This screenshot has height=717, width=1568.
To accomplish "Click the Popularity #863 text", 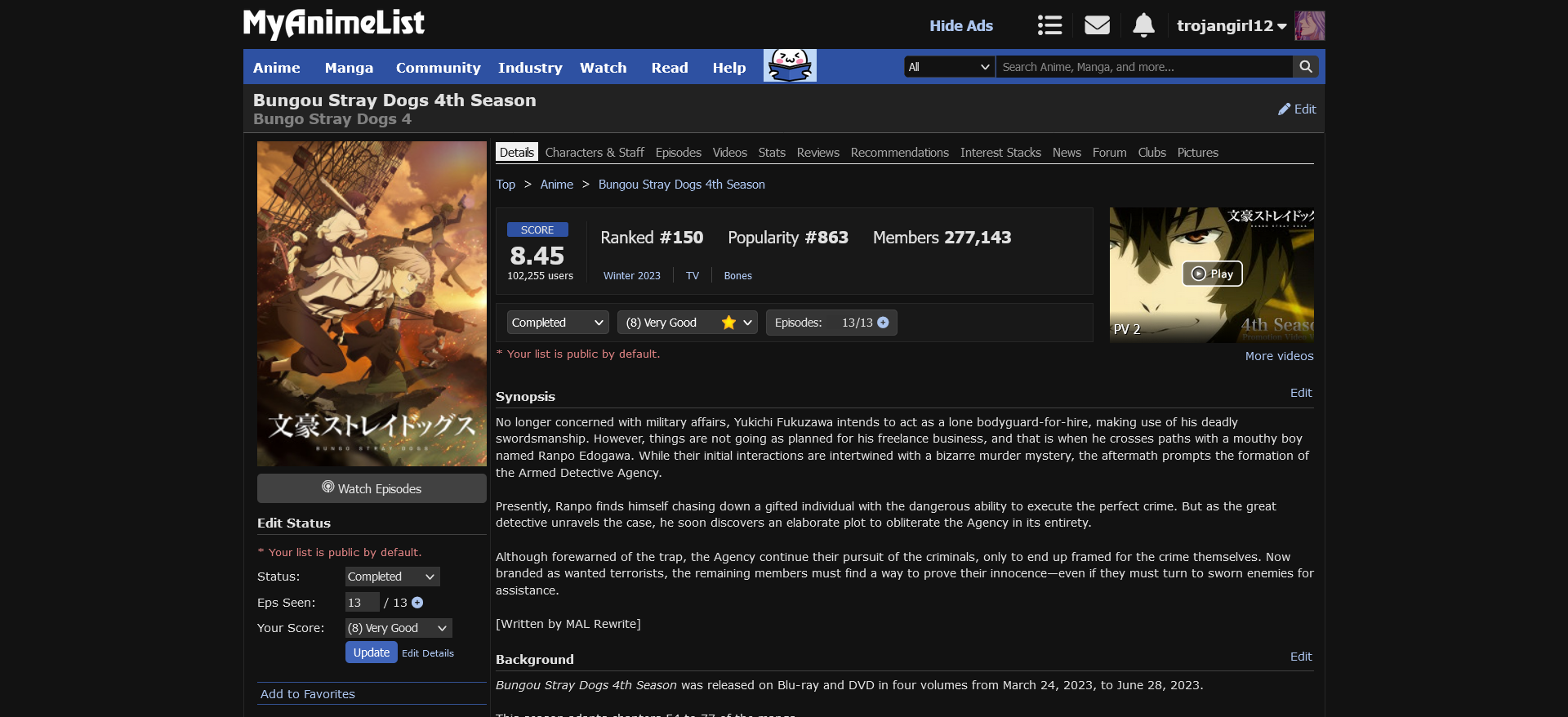I will click(x=787, y=238).
